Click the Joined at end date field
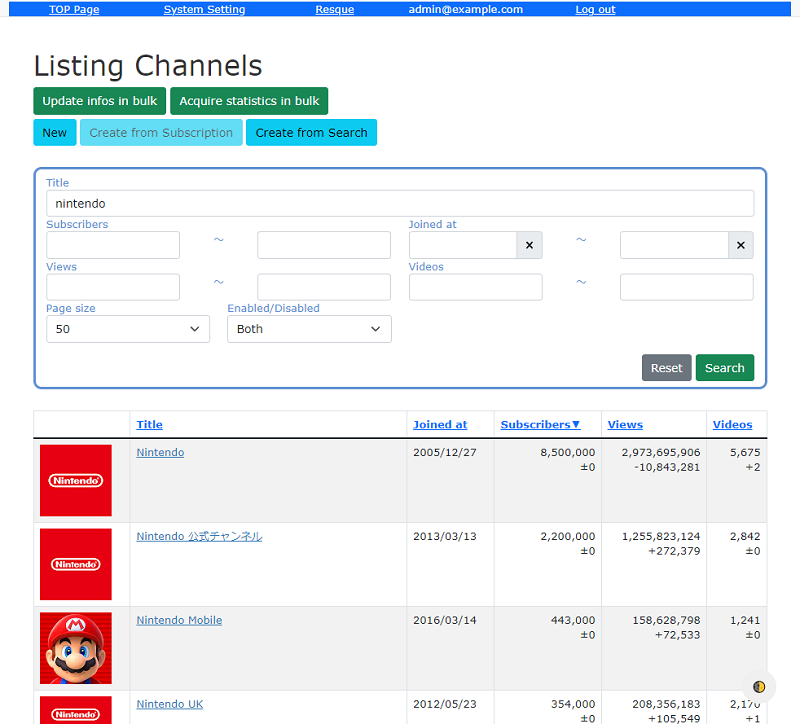Screen dimensions: 800x724 click(674, 245)
